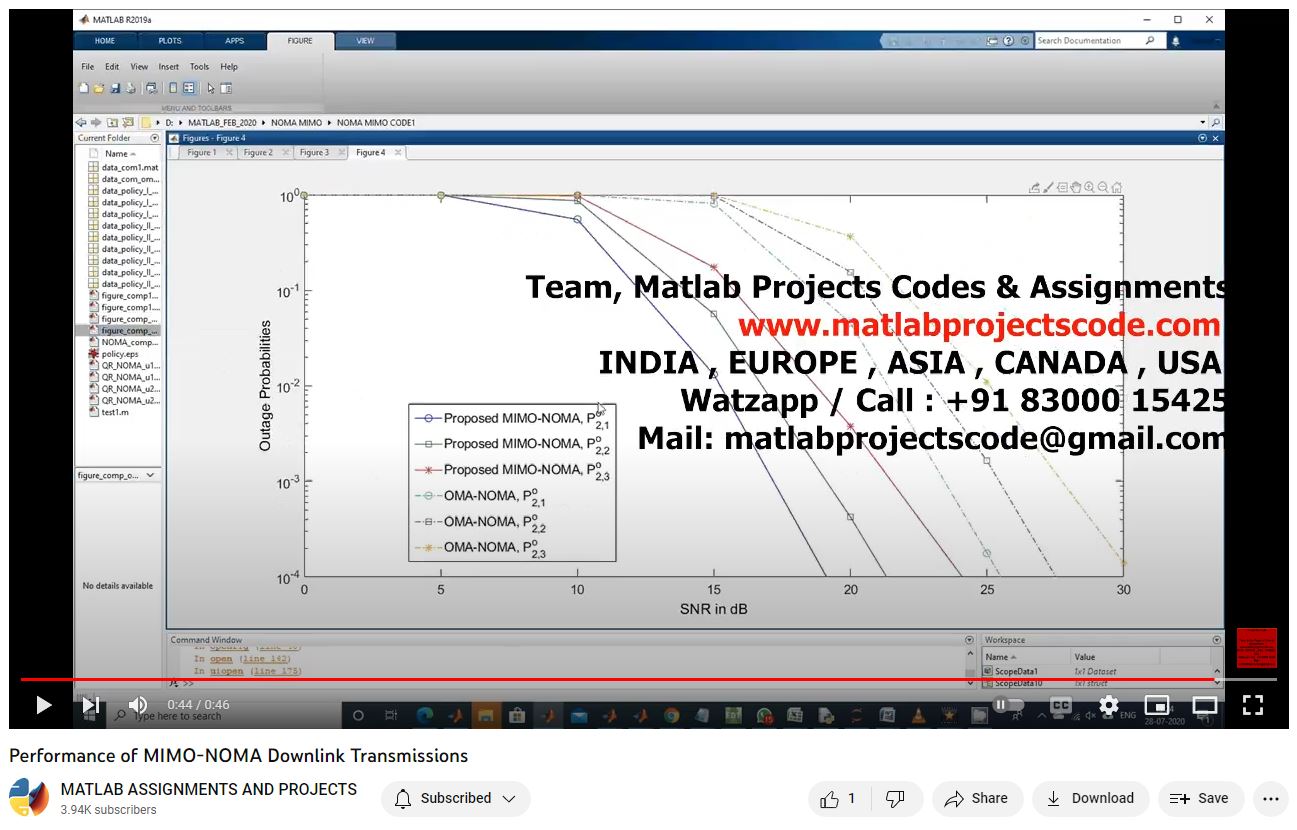Click the Share button
This screenshot has height=830, width=1297.
coord(976,798)
